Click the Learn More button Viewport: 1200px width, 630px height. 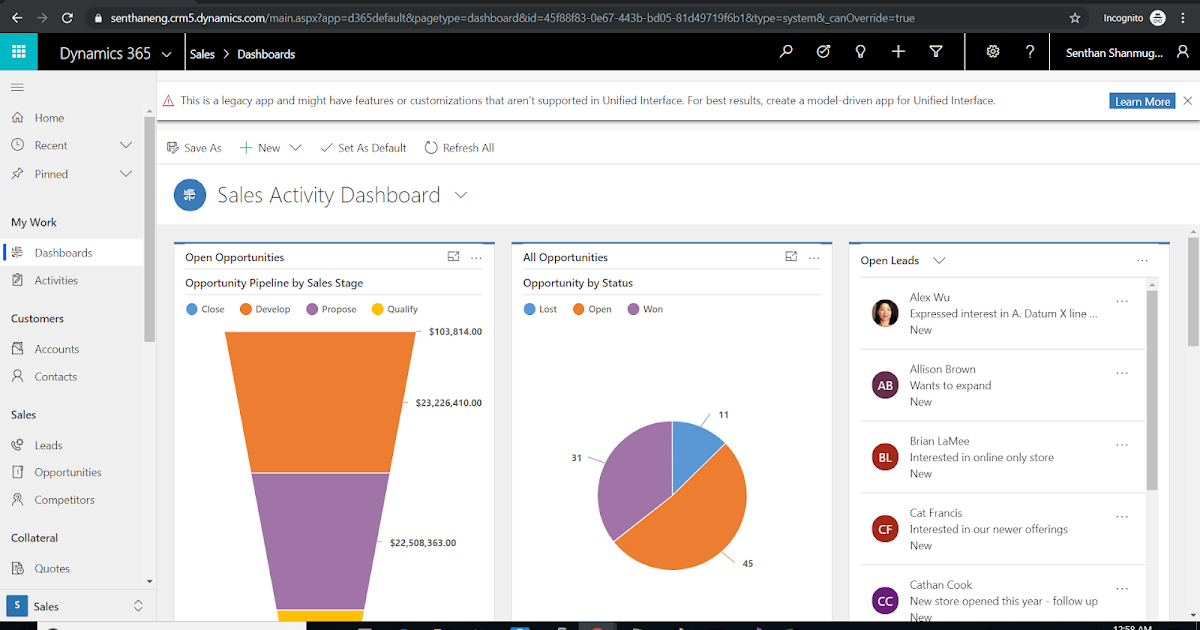(1142, 100)
